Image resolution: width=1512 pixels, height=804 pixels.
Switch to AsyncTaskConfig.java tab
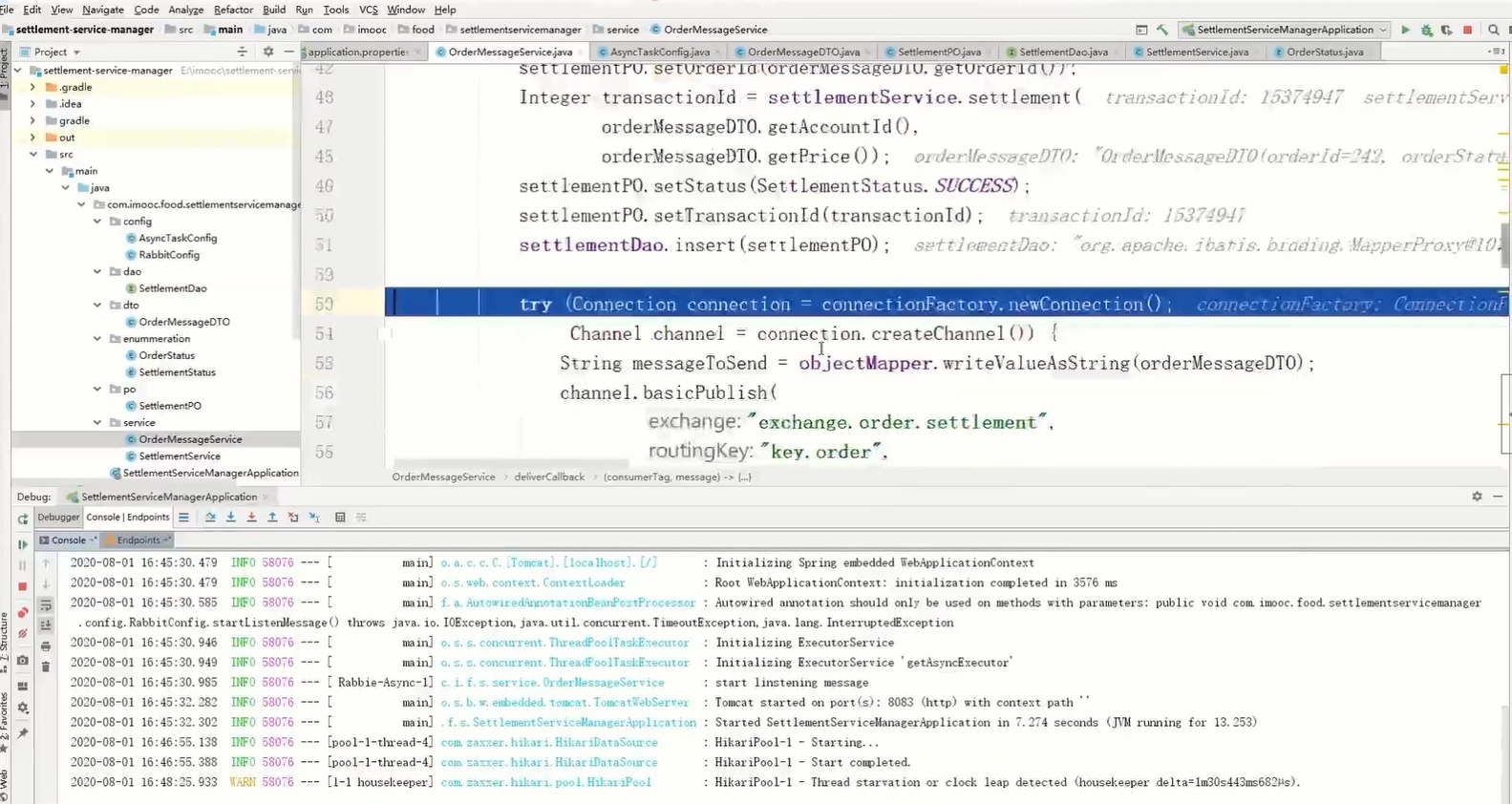[660, 52]
